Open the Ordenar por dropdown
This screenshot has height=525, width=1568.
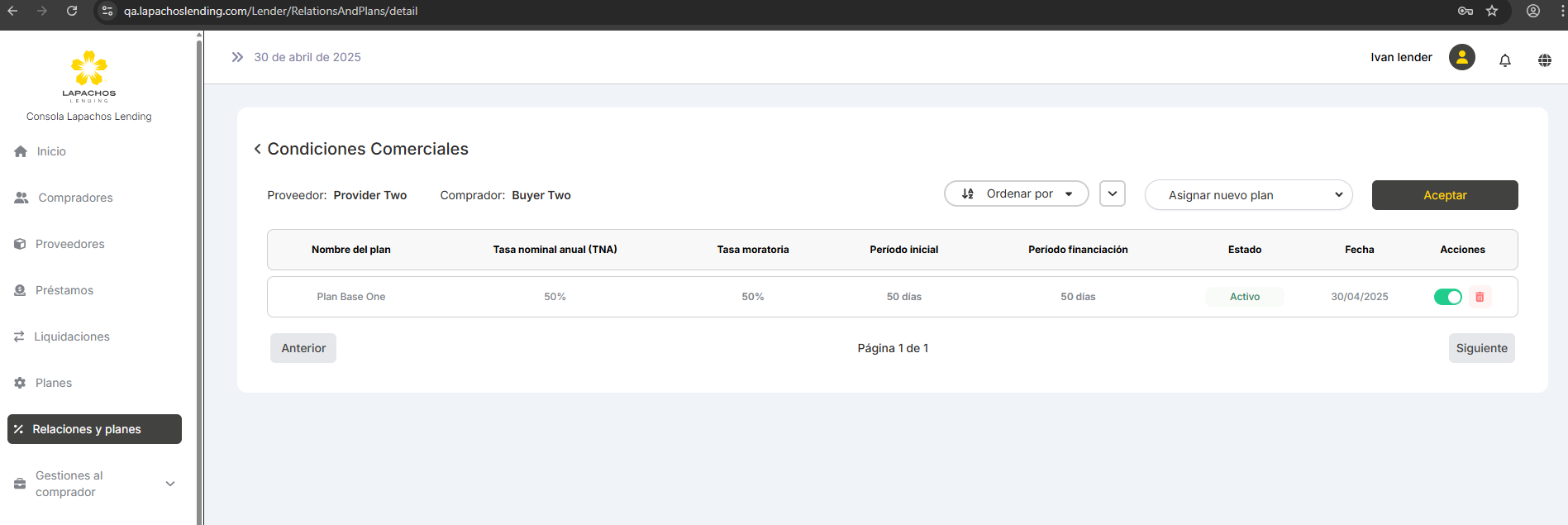[1016, 193]
